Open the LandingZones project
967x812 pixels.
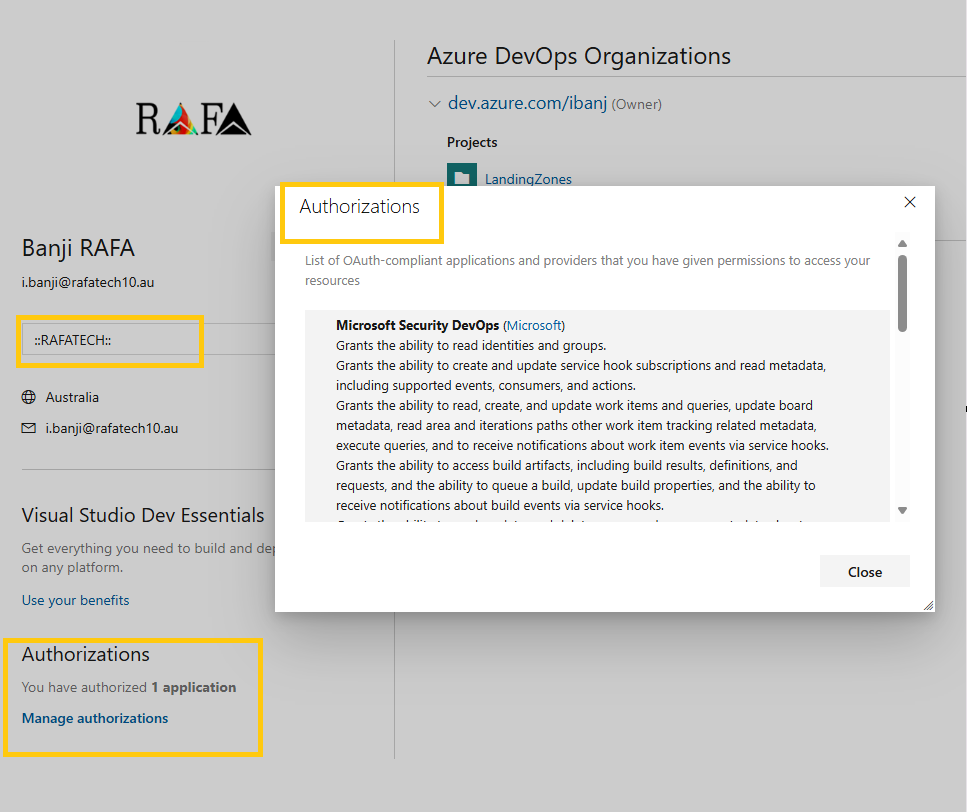coord(528,178)
